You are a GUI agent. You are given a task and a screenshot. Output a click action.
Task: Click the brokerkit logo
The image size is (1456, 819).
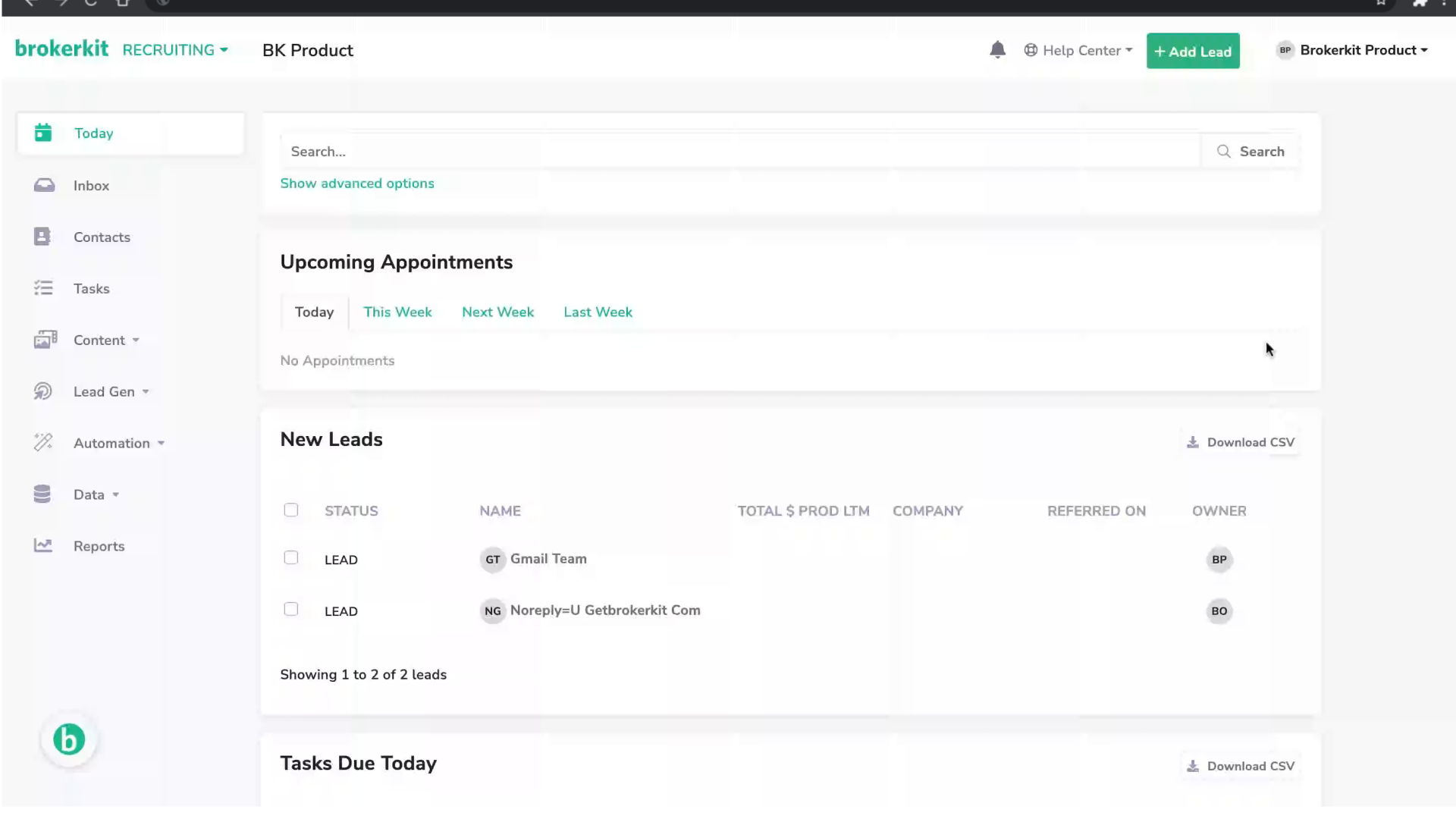click(61, 49)
